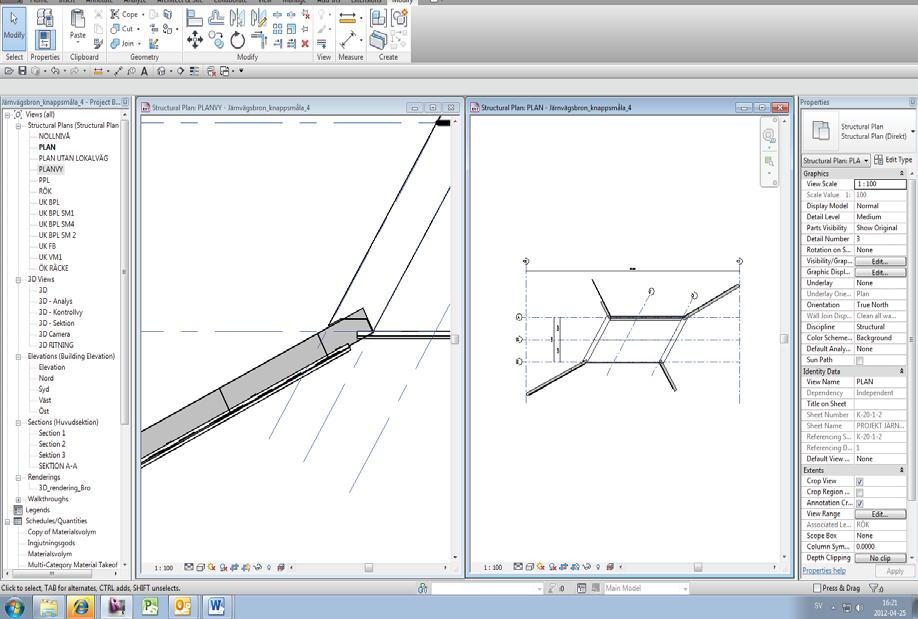
Task: Open Outlook from the taskbar
Action: pos(182,607)
